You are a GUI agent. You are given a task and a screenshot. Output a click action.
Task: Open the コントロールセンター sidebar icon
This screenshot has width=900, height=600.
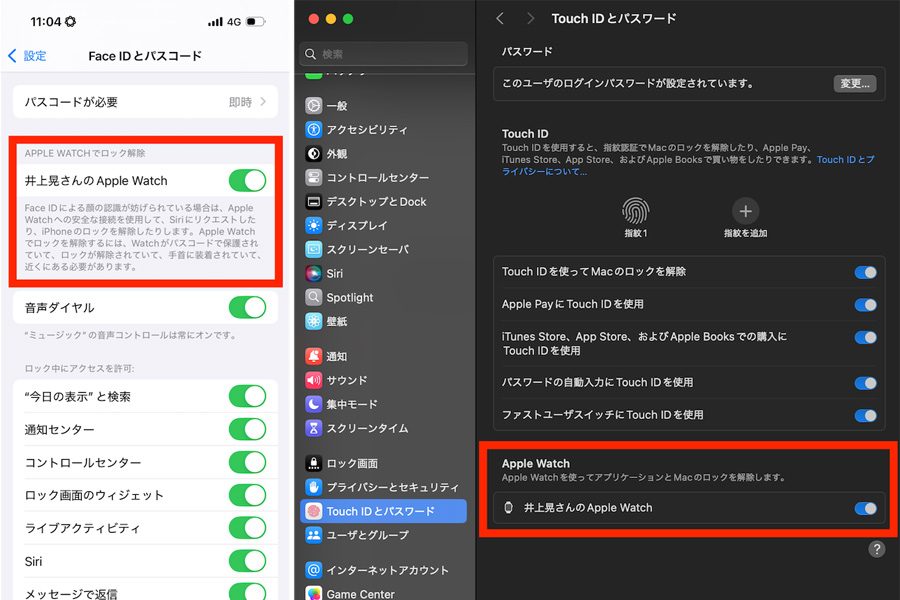coord(313,177)
